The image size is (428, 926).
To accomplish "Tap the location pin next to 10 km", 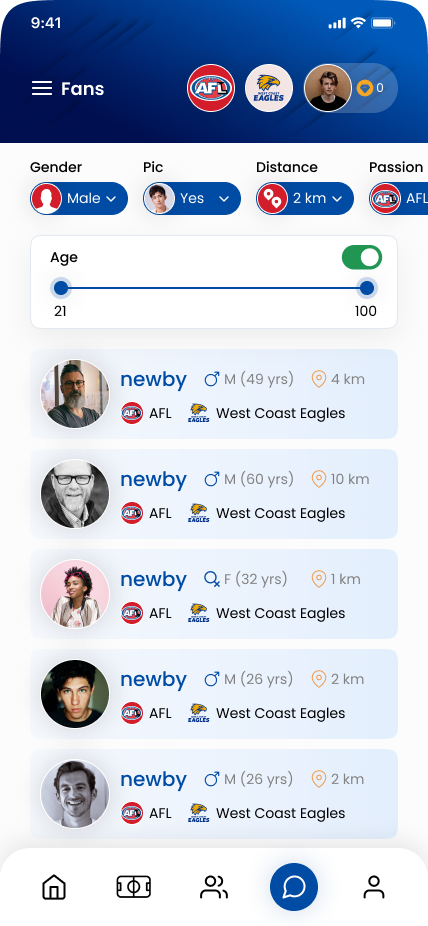I will [x=319, y=479].
